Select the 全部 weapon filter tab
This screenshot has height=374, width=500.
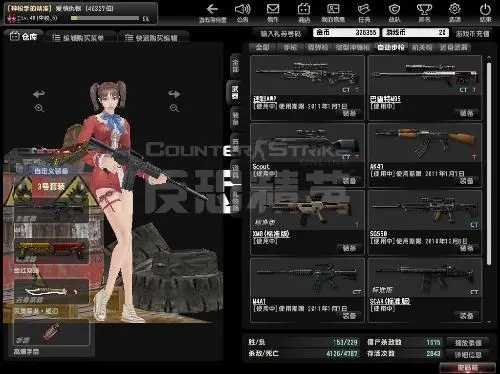click(x=262, y=47)
